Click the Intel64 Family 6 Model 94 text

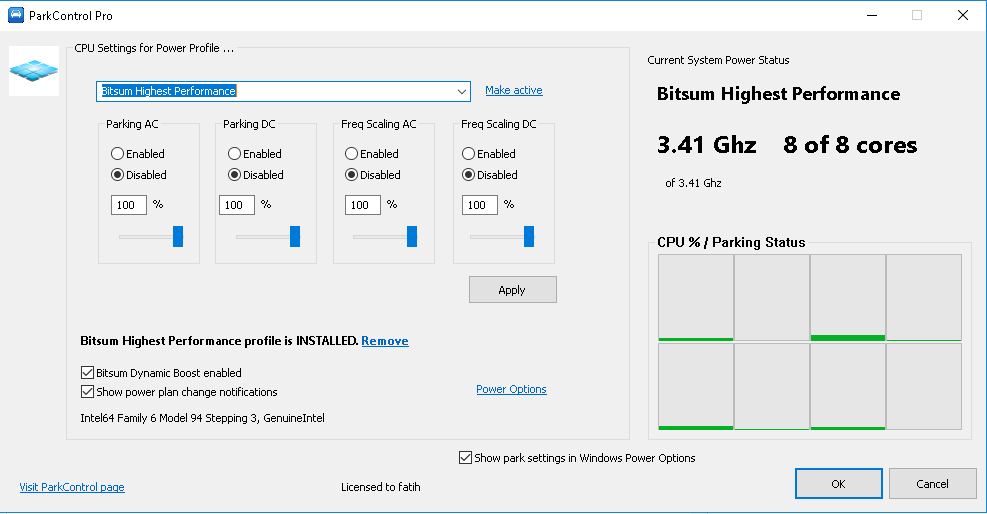pos(202,418)
